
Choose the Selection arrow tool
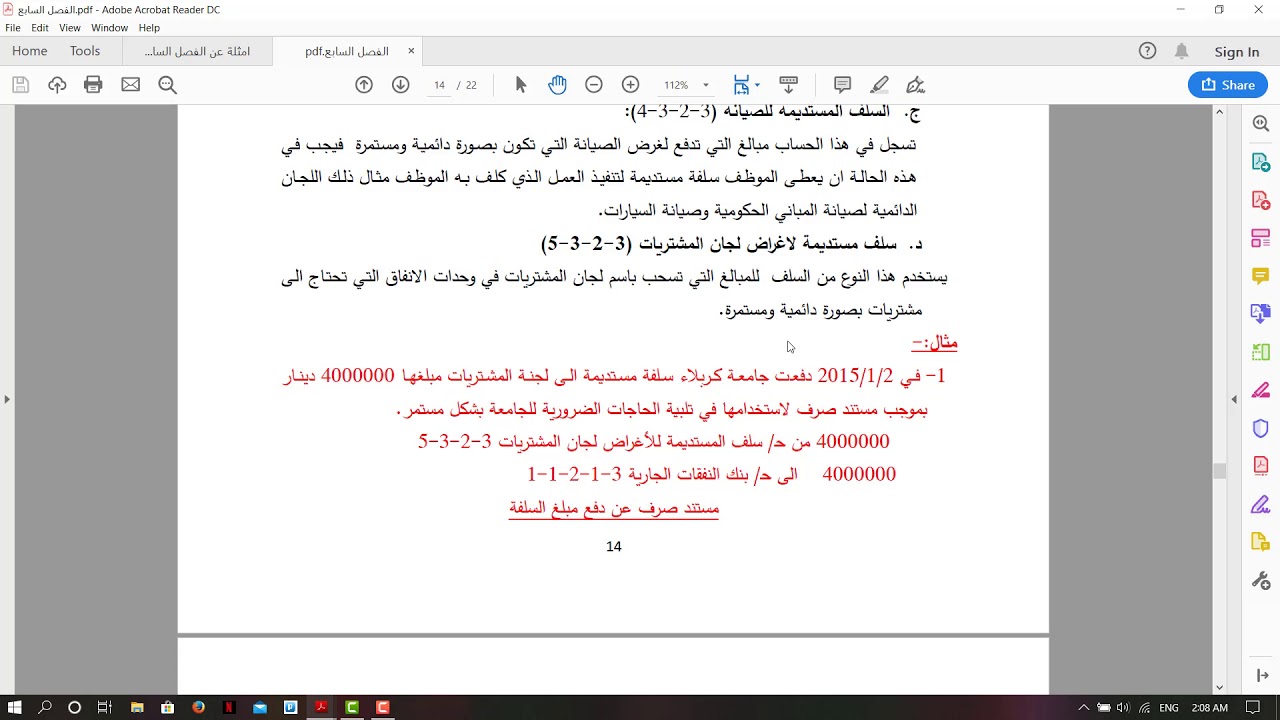pos(521,85)
